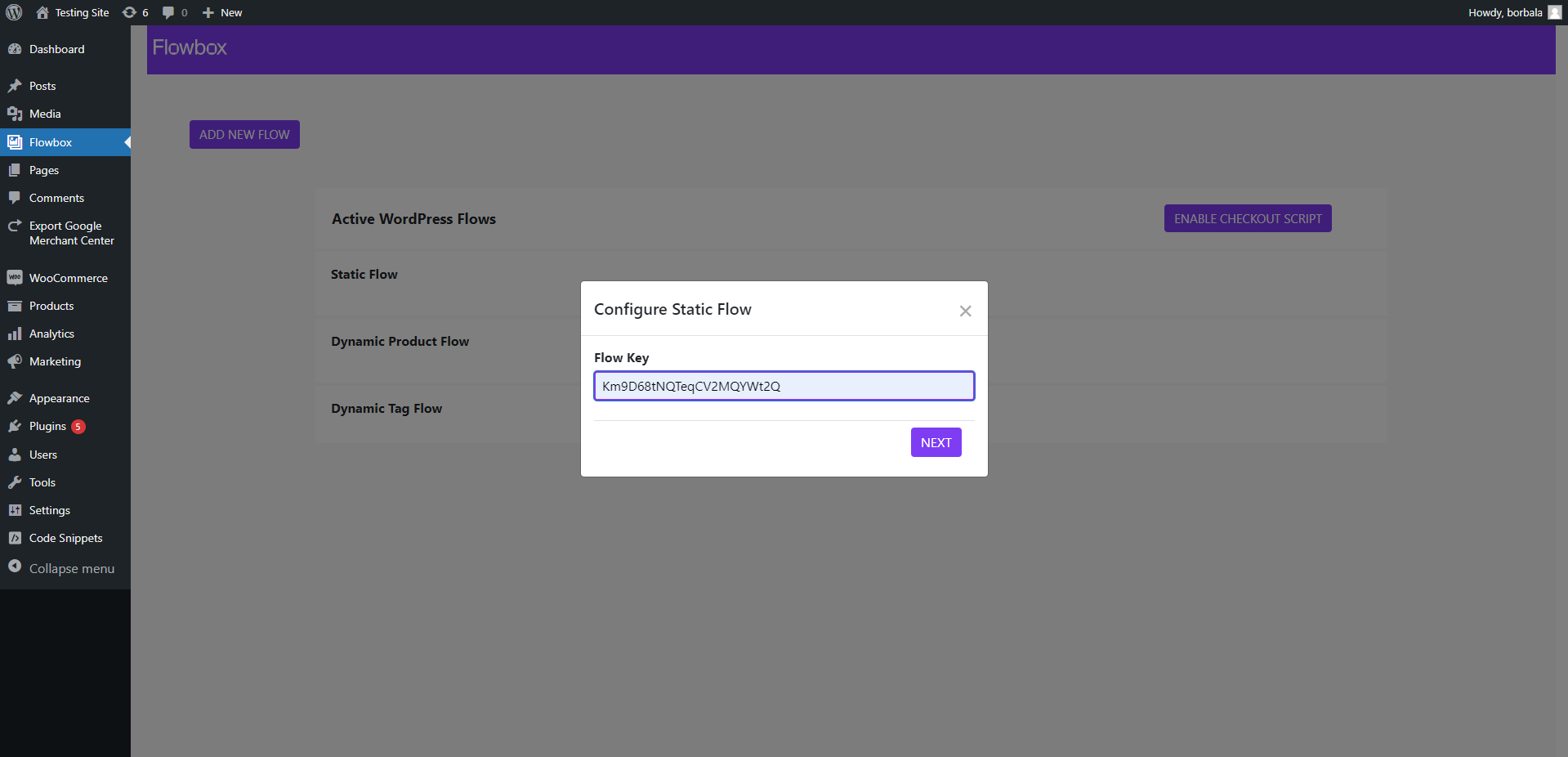Open the user avatar in admin bar

pos(1554,12)
